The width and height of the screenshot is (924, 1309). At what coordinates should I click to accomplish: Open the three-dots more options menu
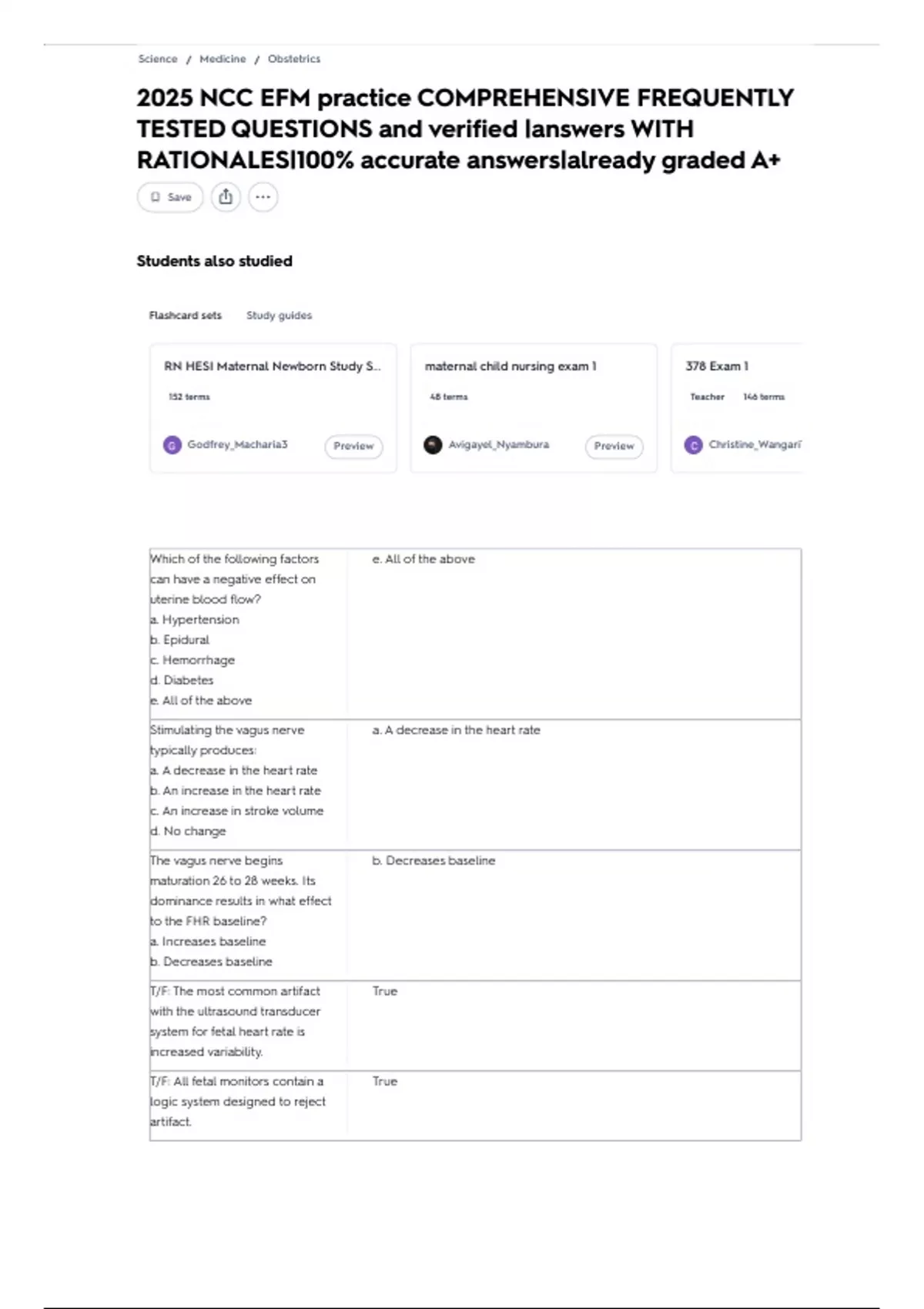tap(263, 197)
